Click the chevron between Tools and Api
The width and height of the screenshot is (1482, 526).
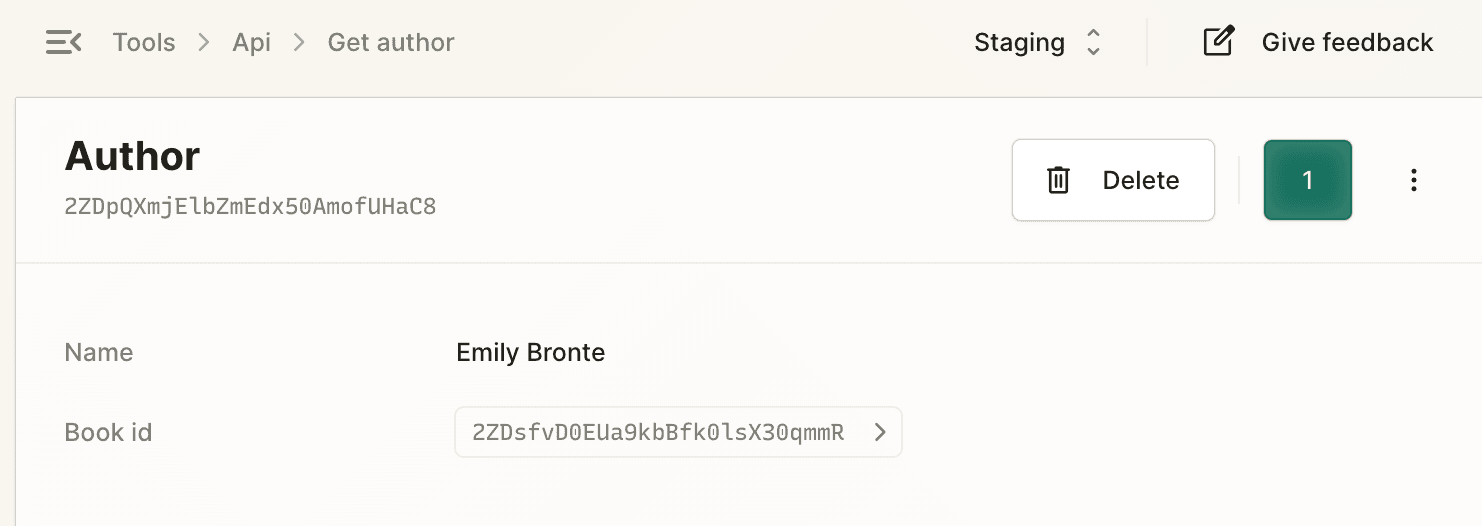[x=204, y=43]
